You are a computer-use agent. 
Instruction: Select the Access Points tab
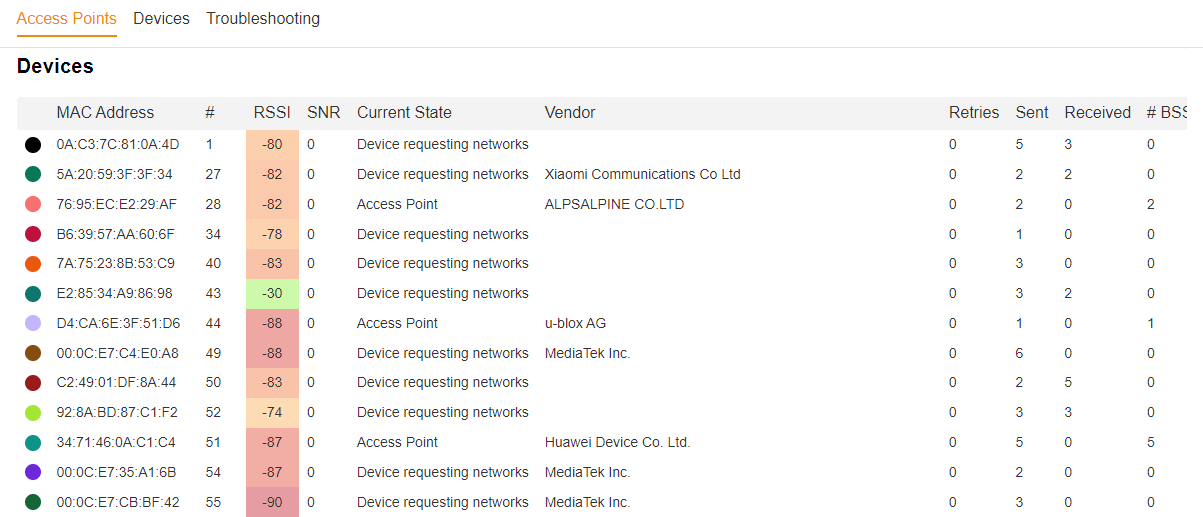(x=67, y=19)
